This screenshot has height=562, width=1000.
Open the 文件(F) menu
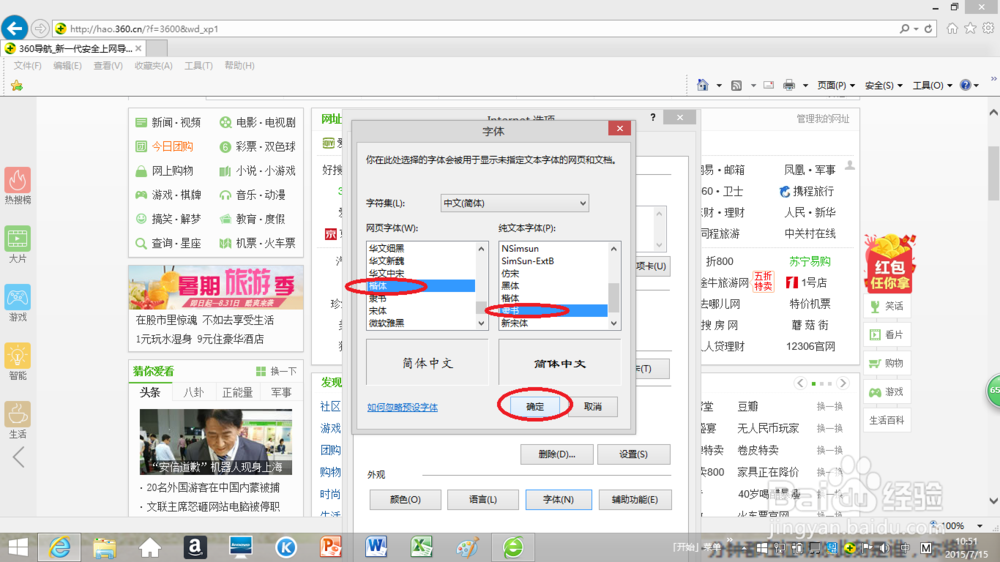27,66
